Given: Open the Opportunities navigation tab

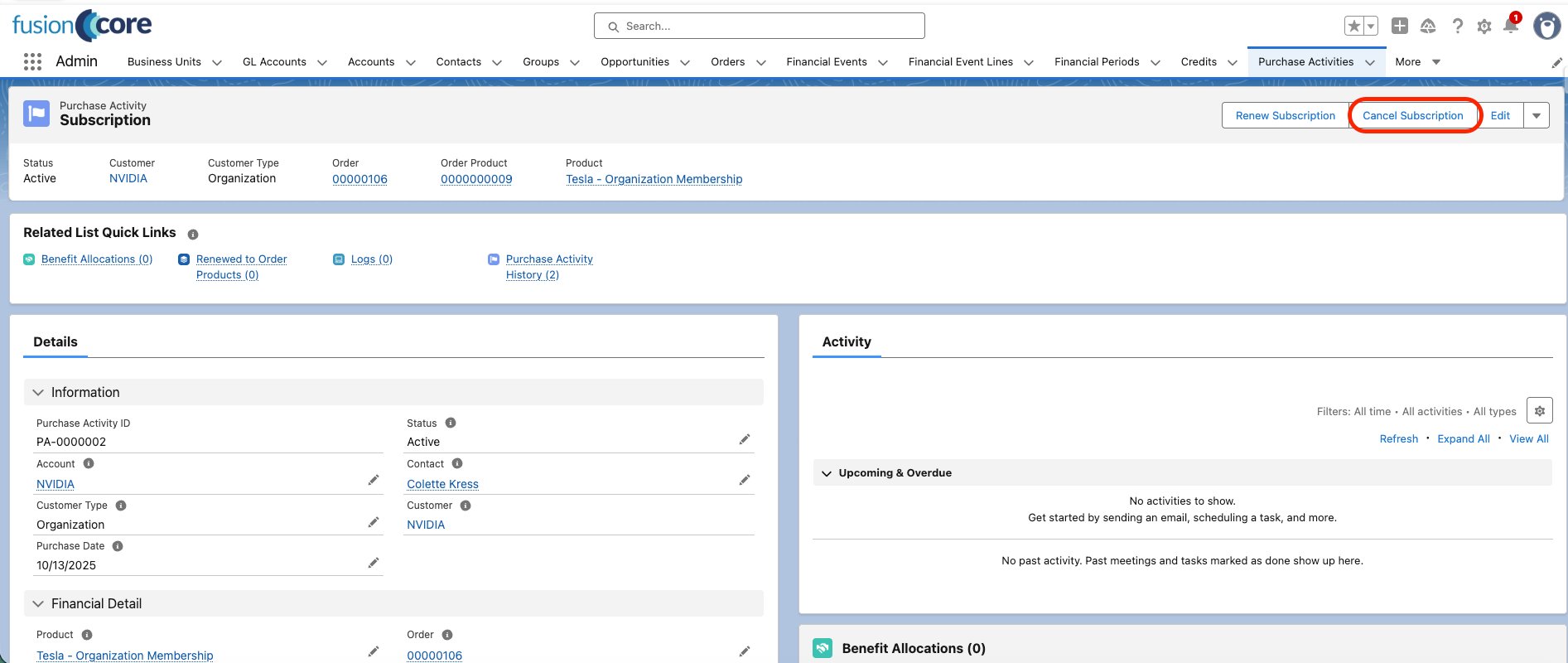Looking at the screenshot, I should [x=634, y=62].
